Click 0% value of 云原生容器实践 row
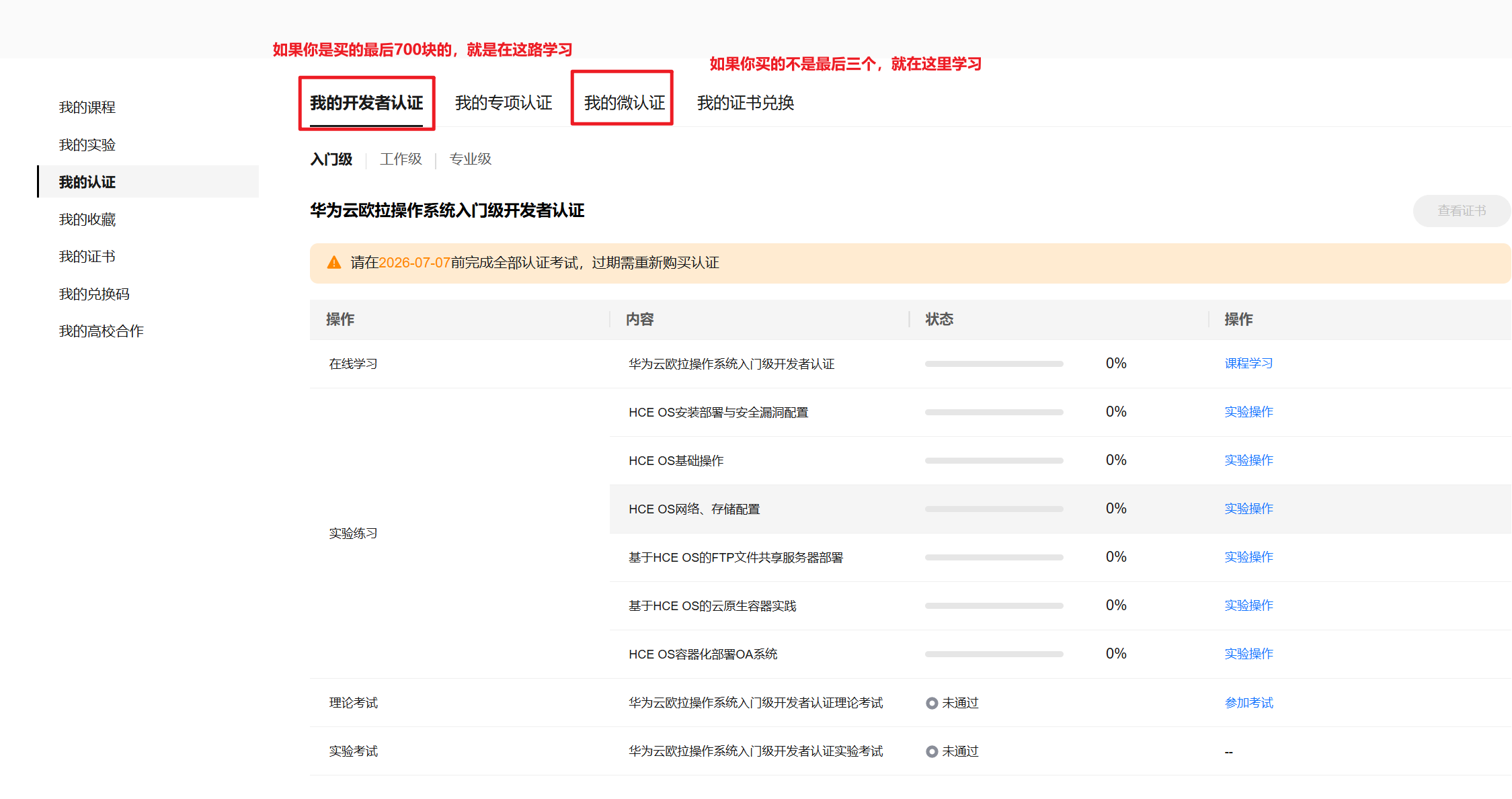1512x799 pixels. pyautogui.click(x=1116, y=605)
